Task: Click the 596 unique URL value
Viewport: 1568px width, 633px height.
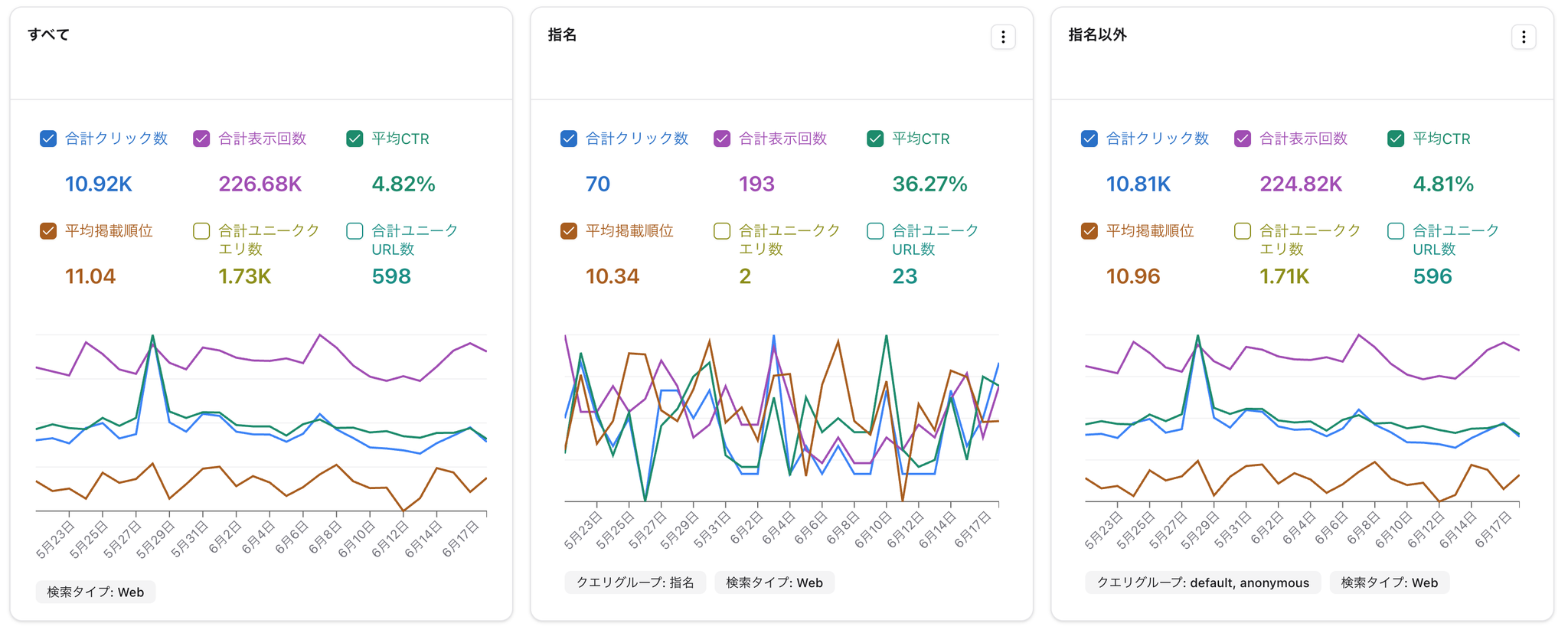Action: [1432, 276]
